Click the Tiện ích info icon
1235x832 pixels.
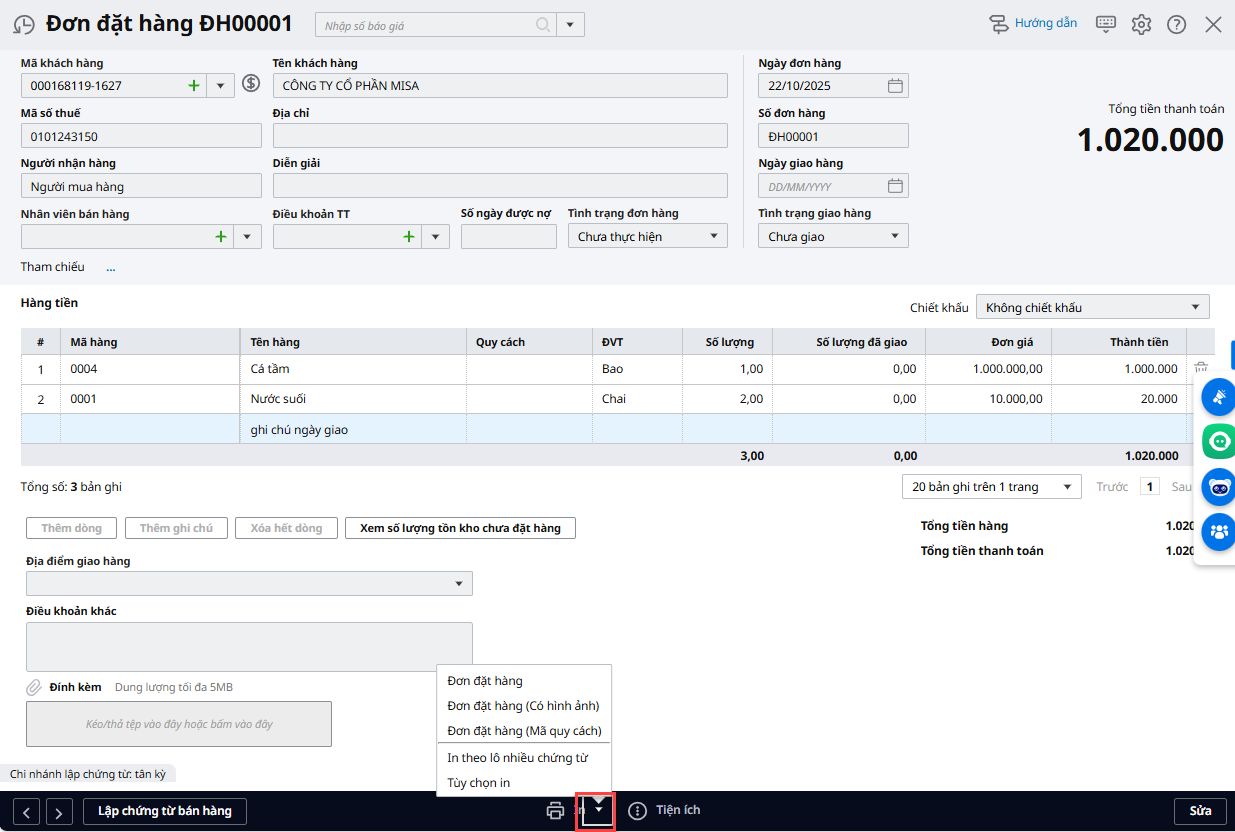point(637,811)
